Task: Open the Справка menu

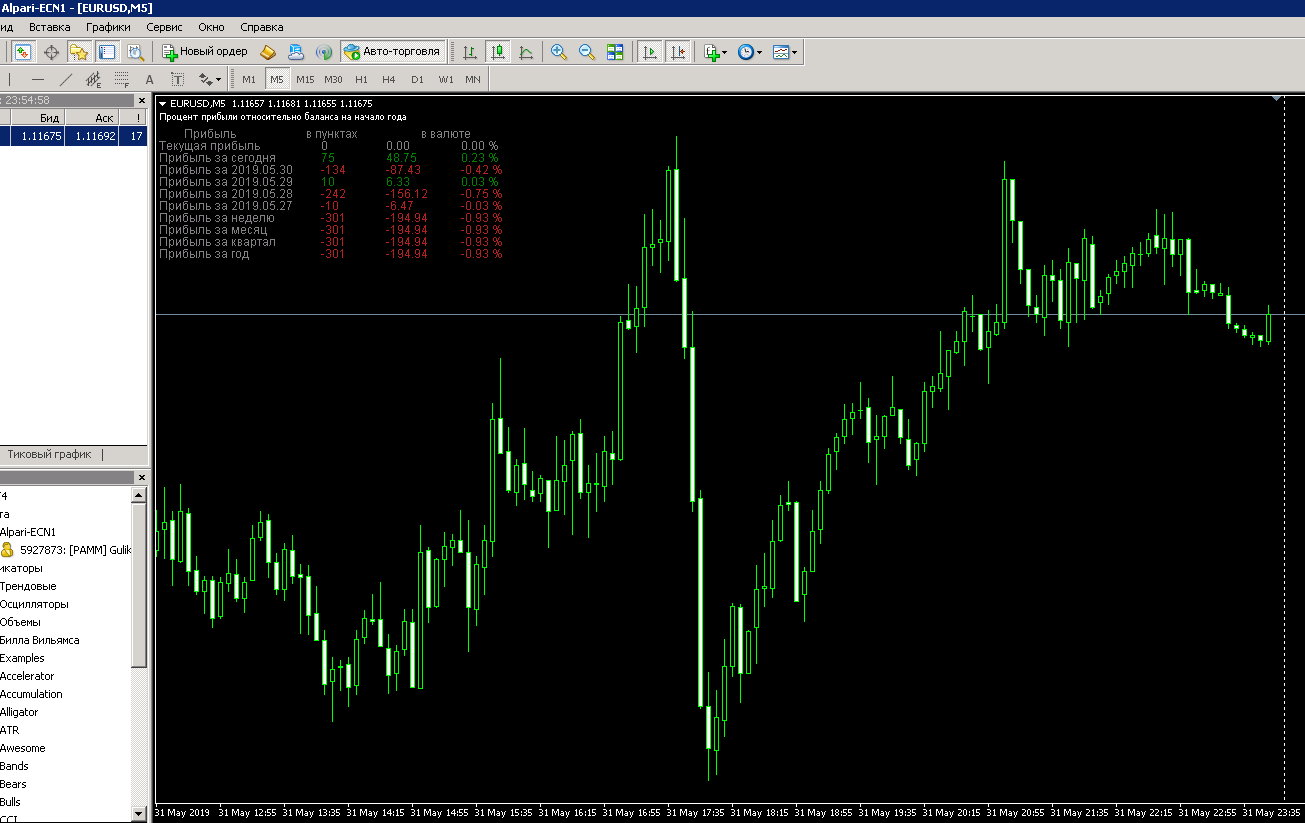Action: click(x=262, y=27)
